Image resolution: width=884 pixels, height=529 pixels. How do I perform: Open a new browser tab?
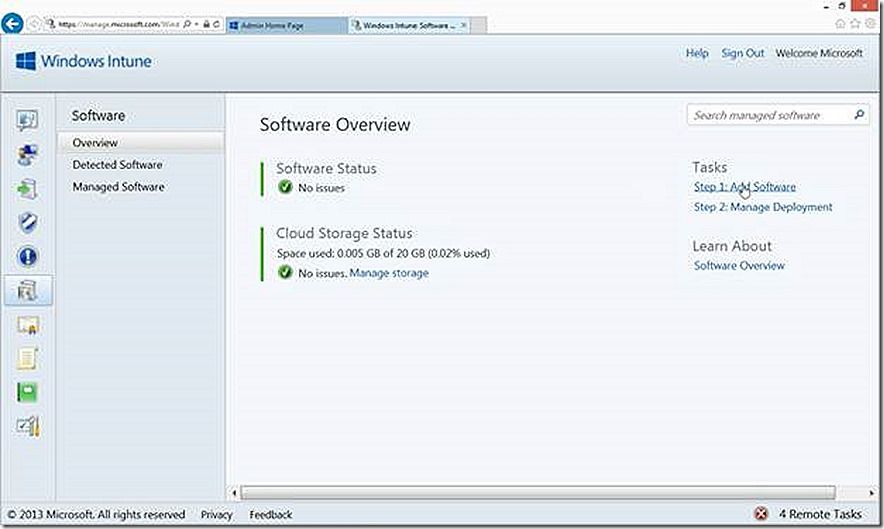(478, 25)
